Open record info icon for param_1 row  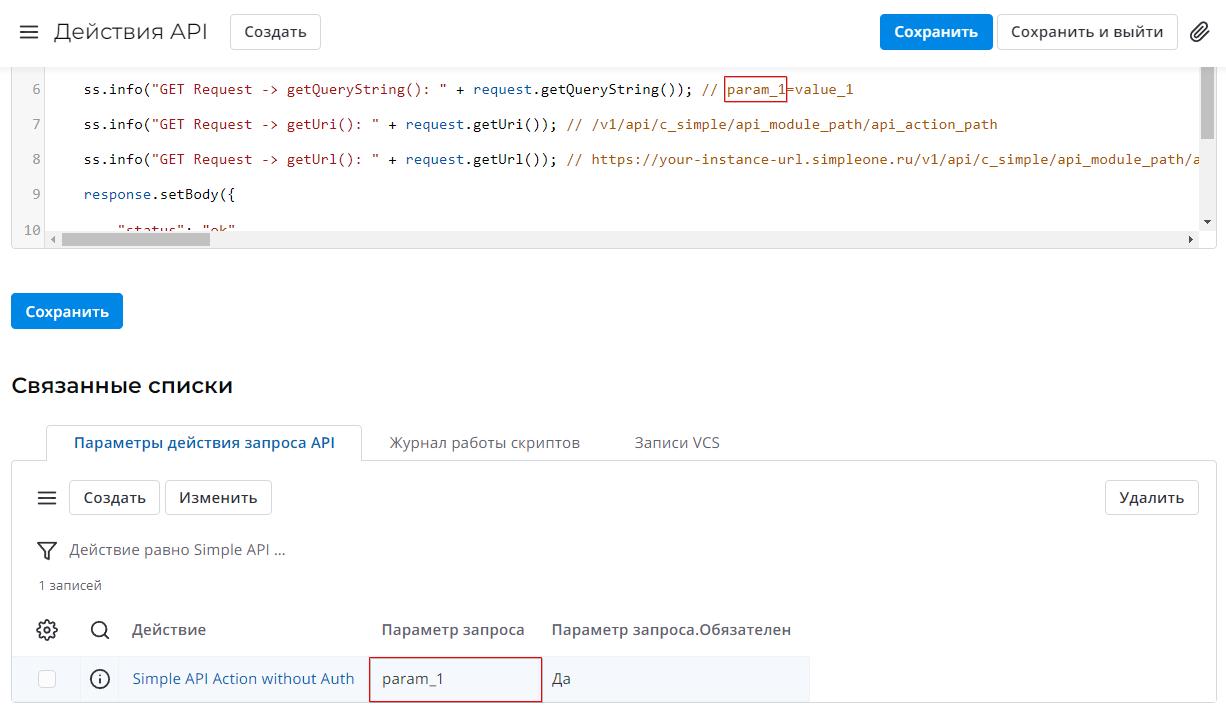100,679
